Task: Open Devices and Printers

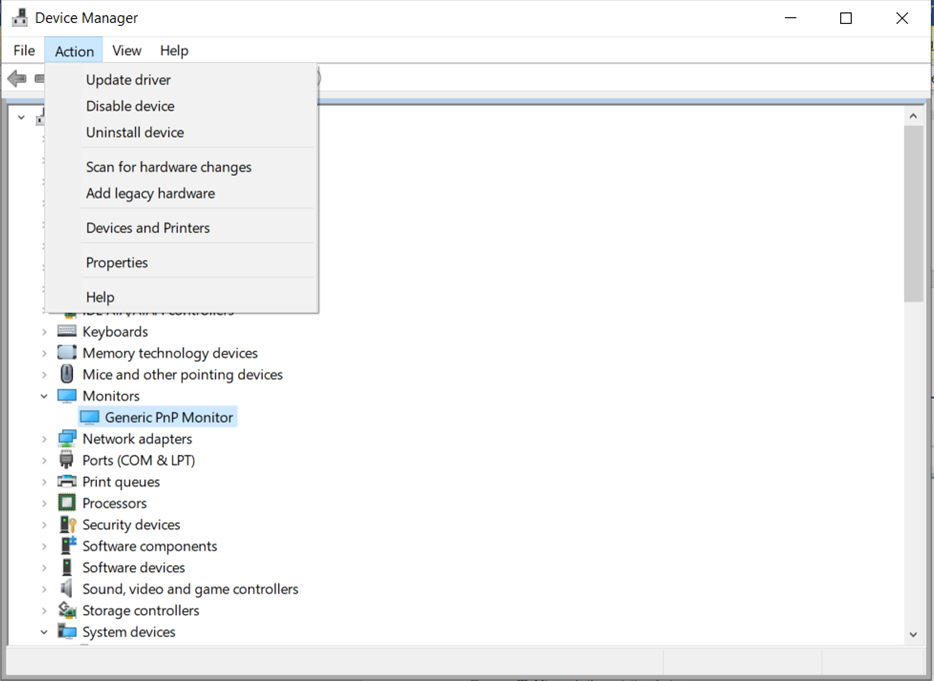Action: tap(147, 227)
